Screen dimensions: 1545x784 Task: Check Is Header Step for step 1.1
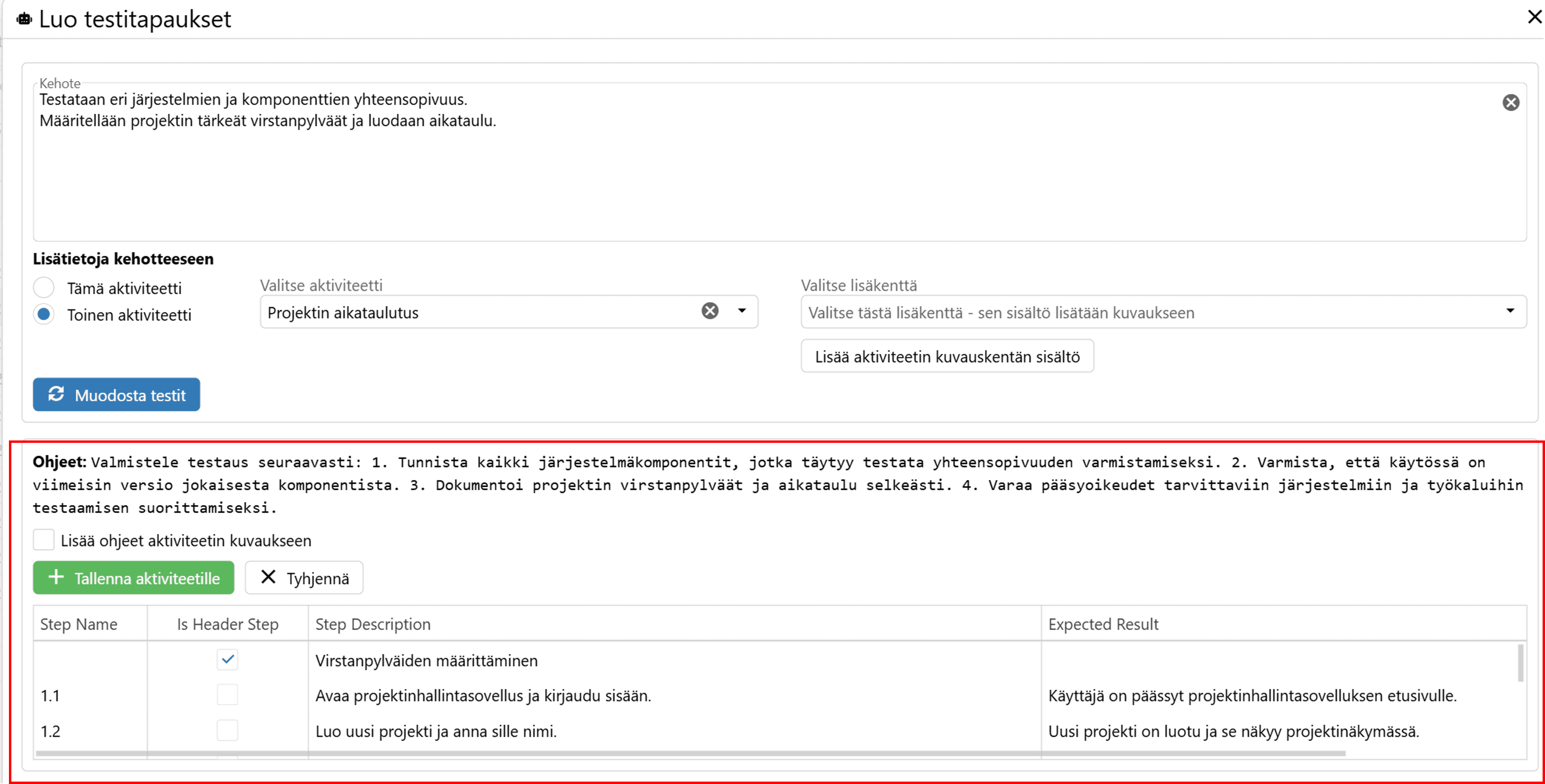(227, 695)
